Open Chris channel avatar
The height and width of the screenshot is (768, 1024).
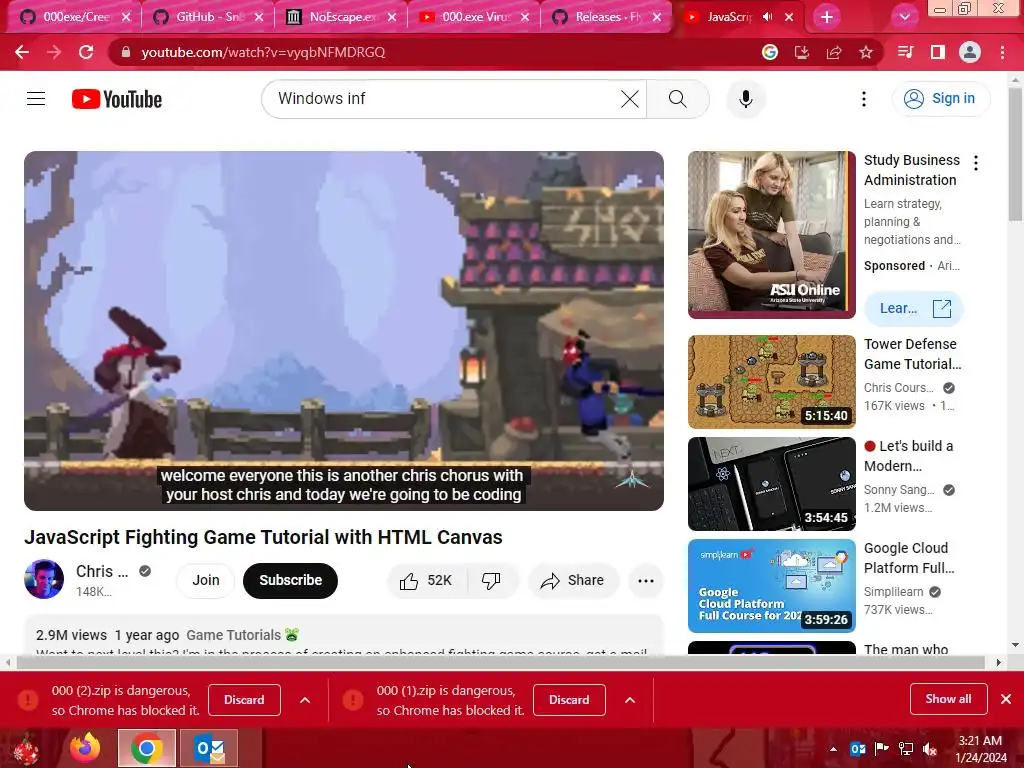[44, 579]
